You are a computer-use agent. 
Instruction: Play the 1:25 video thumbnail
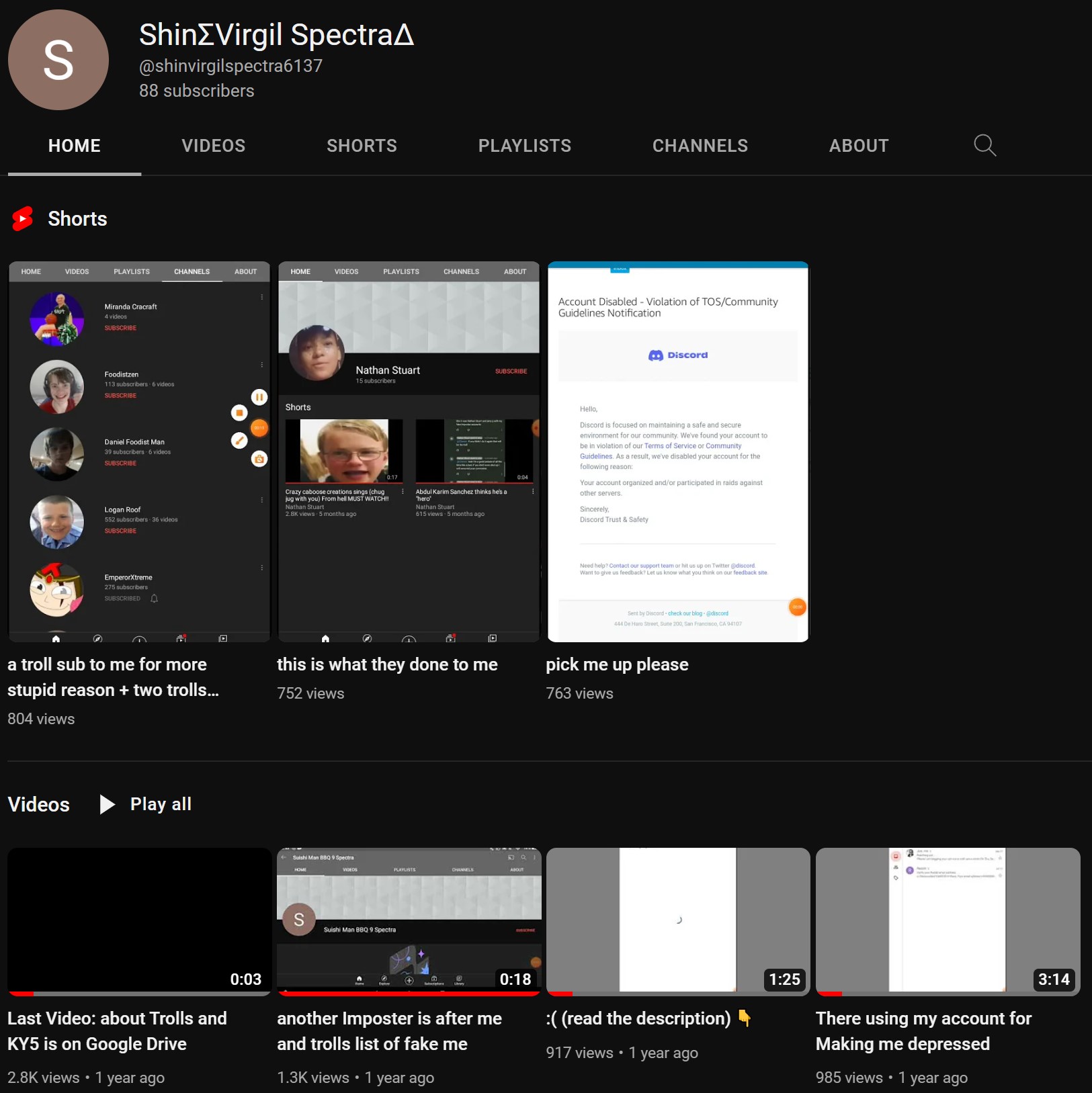(x=678, y=919)
